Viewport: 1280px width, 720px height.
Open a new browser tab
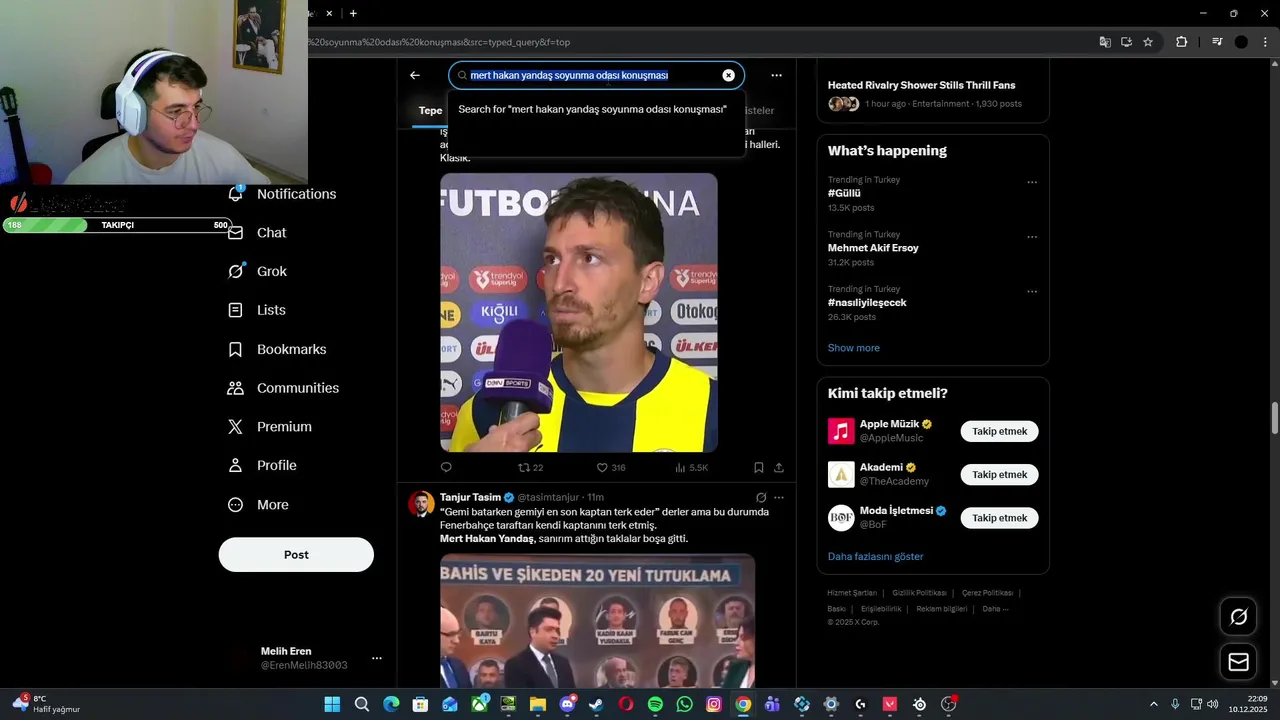tap(353, 13)
